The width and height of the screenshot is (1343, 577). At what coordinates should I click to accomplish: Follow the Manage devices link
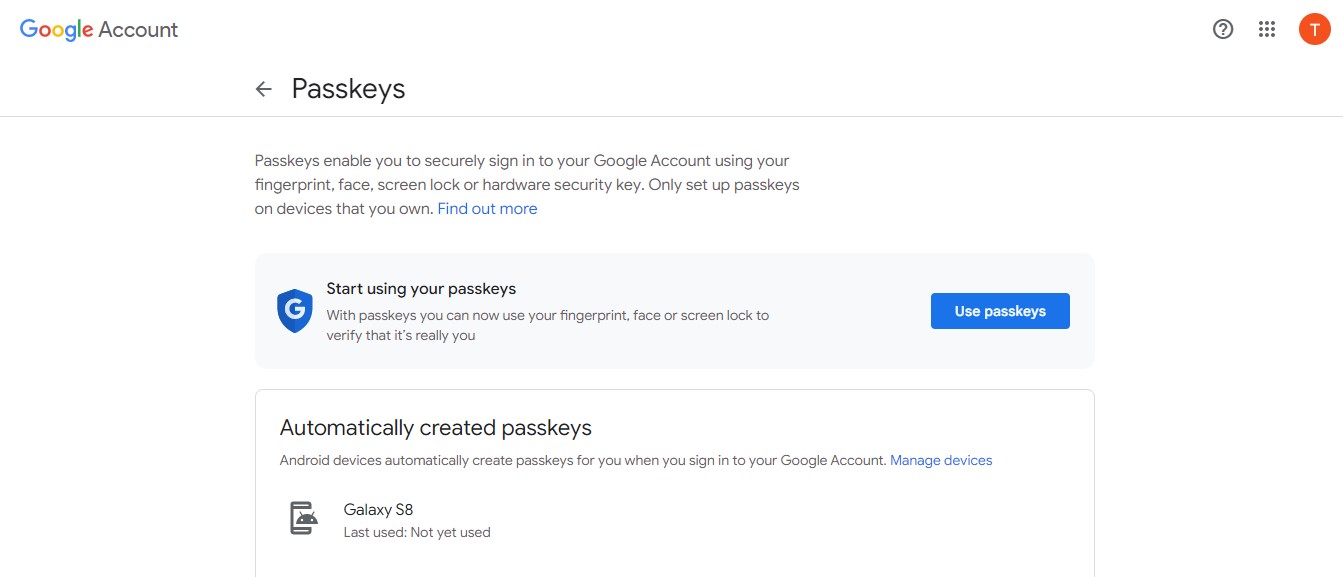coord(941,461)
